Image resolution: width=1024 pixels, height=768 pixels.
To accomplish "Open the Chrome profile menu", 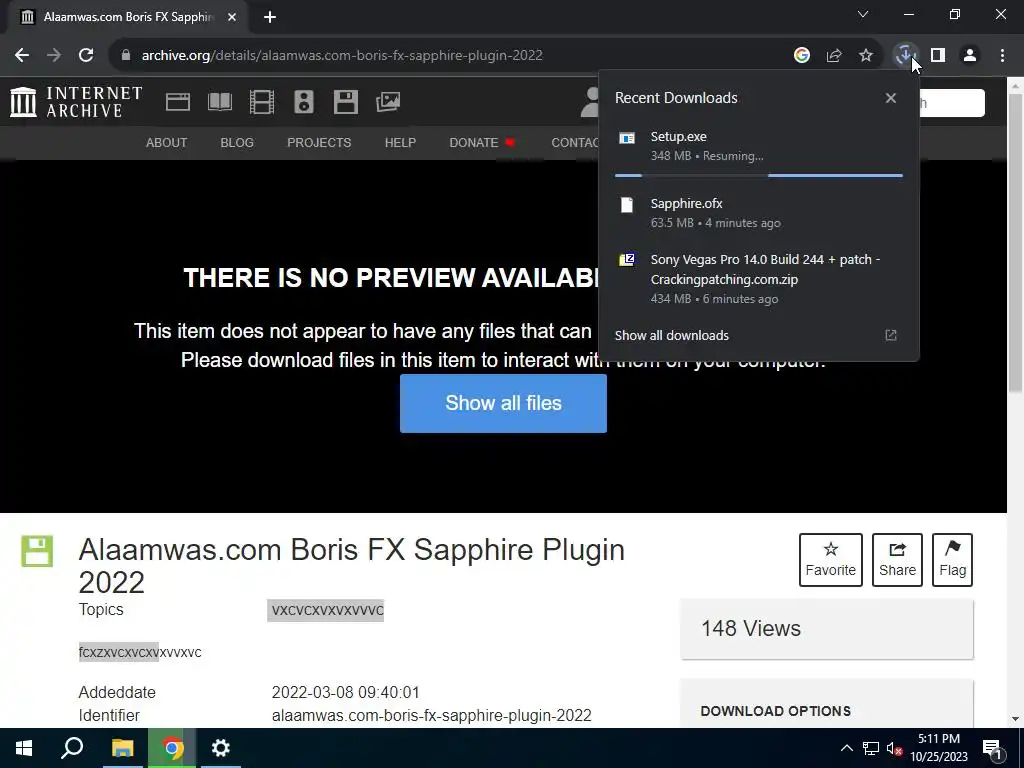I will click(970, 56).
